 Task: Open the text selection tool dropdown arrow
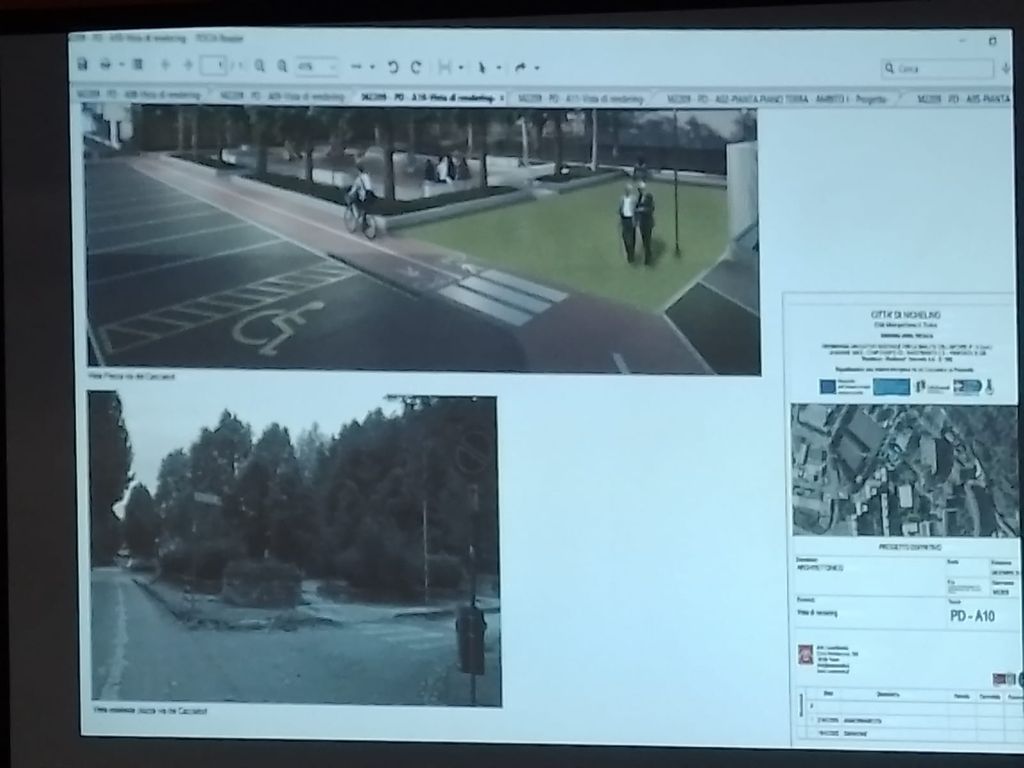461,67
